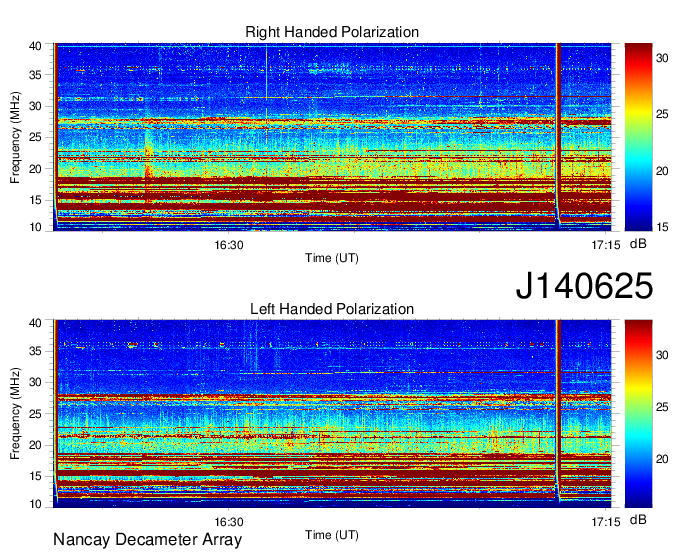Click the 16:30 tick label under bottom plot
Image resolution: width=680 pixels, height=552 pixels.
click(x=229, y=522)
